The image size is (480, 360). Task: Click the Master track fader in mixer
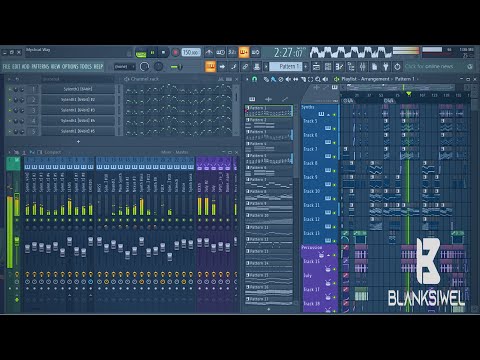tap(17, 240)
